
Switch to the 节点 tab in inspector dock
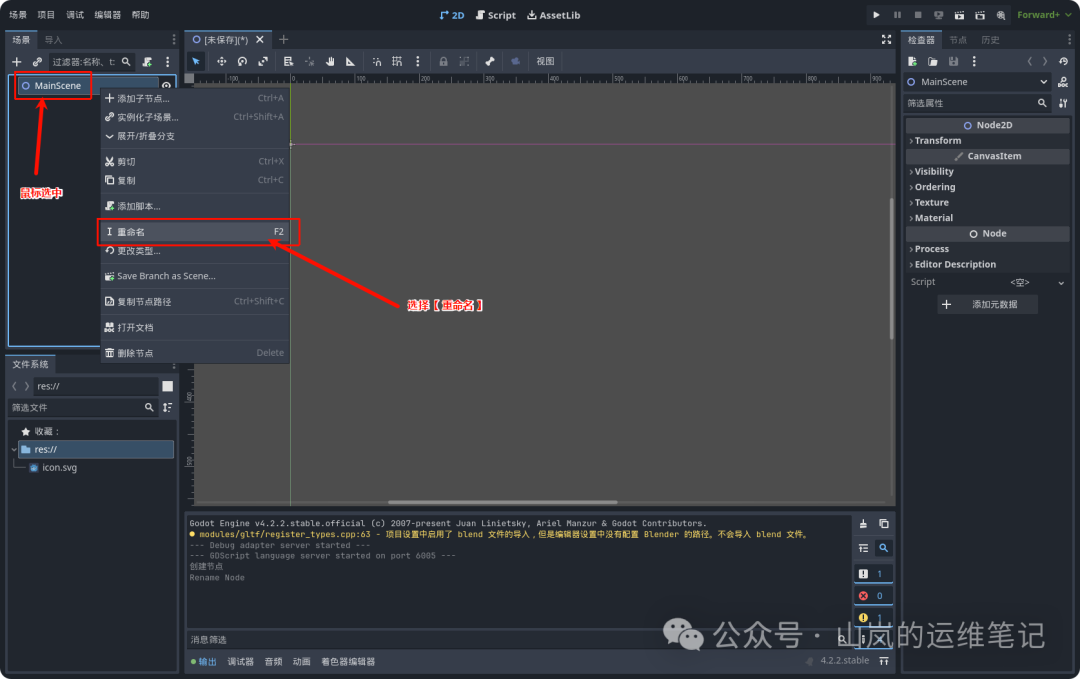[x=958, y=40]
